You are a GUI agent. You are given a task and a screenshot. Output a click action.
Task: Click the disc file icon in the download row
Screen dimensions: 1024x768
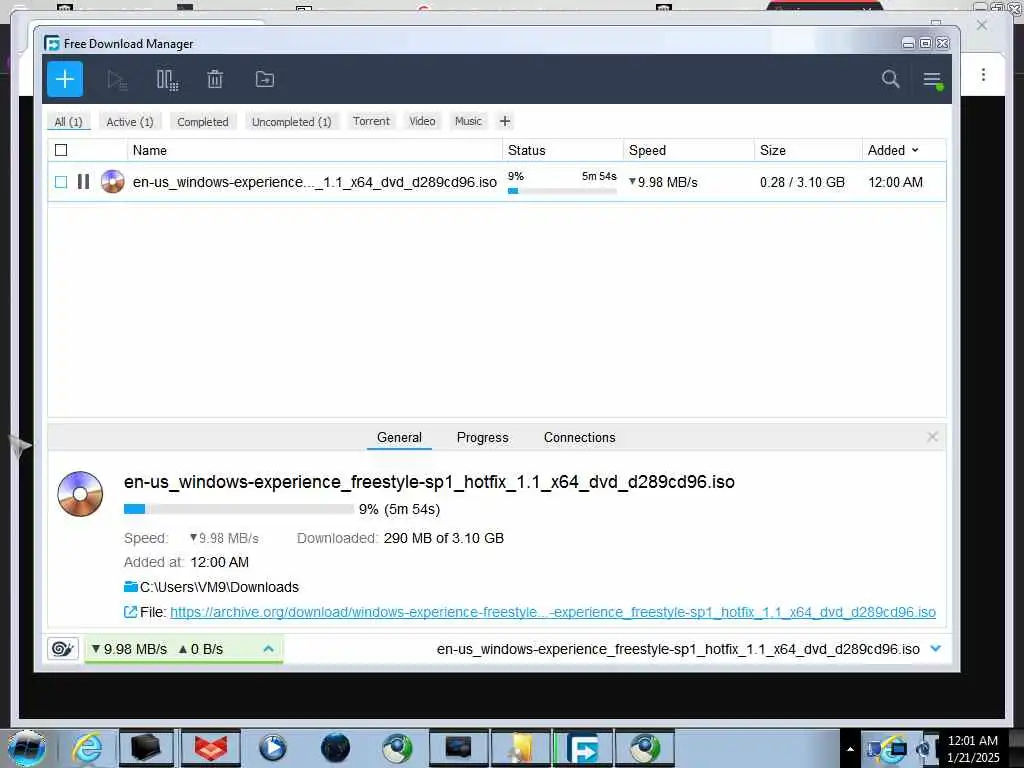click(112, 182)
